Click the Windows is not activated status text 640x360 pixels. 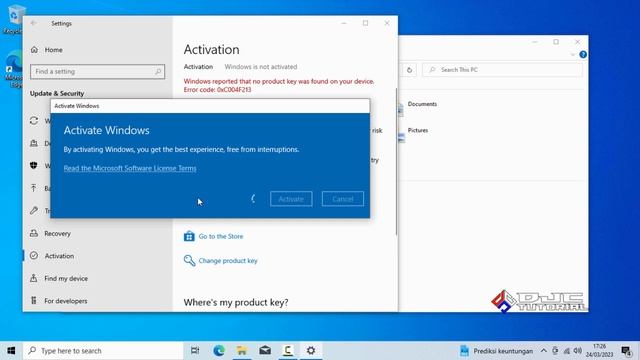[x=261, y=67]
